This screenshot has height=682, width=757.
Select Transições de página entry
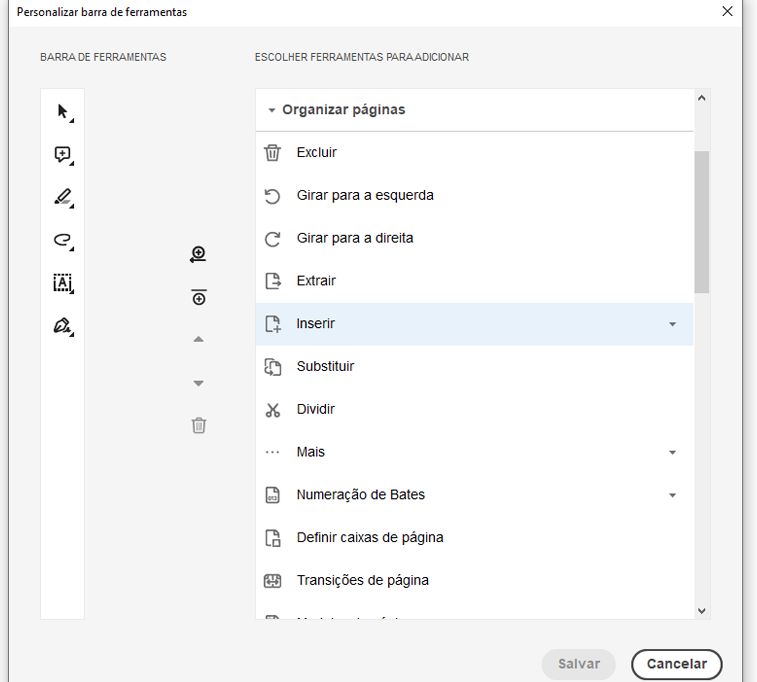(x=475, y=580)
